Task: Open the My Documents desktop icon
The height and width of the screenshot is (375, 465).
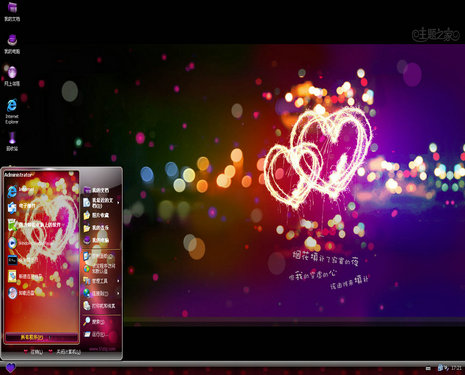Action: pos(12,11)
